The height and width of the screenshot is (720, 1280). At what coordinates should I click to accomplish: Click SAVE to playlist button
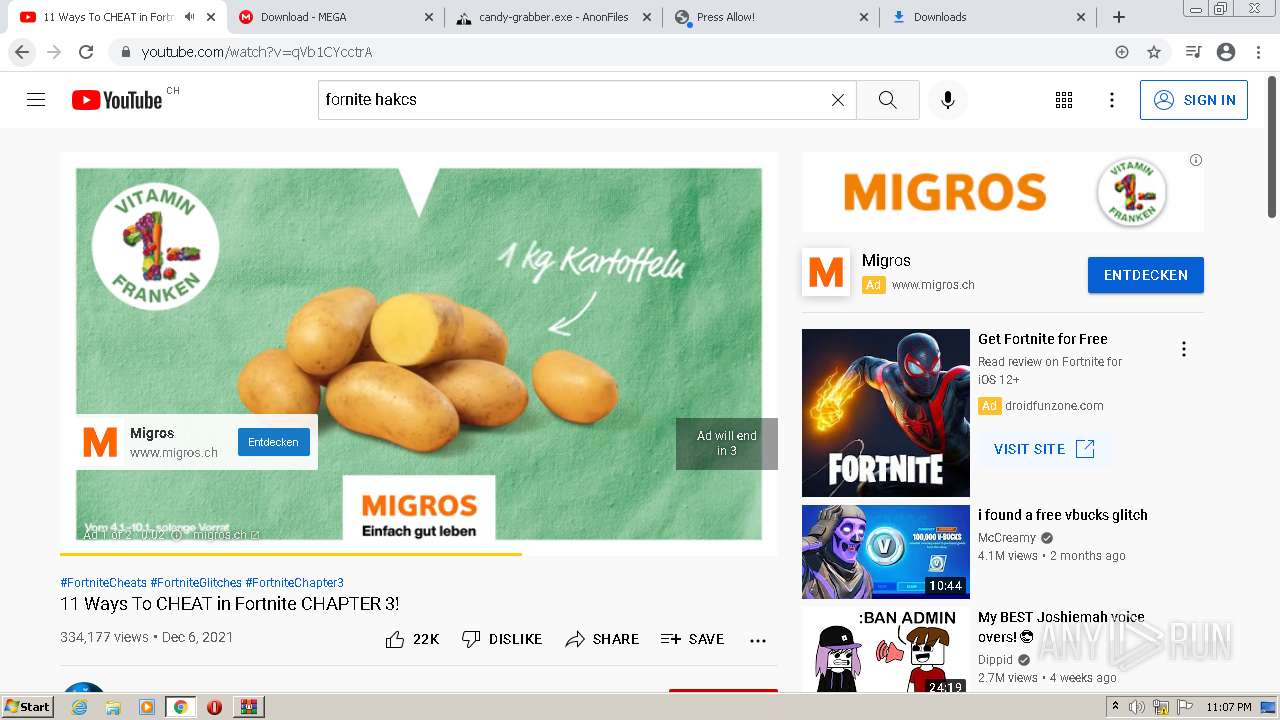coord(692,639)
